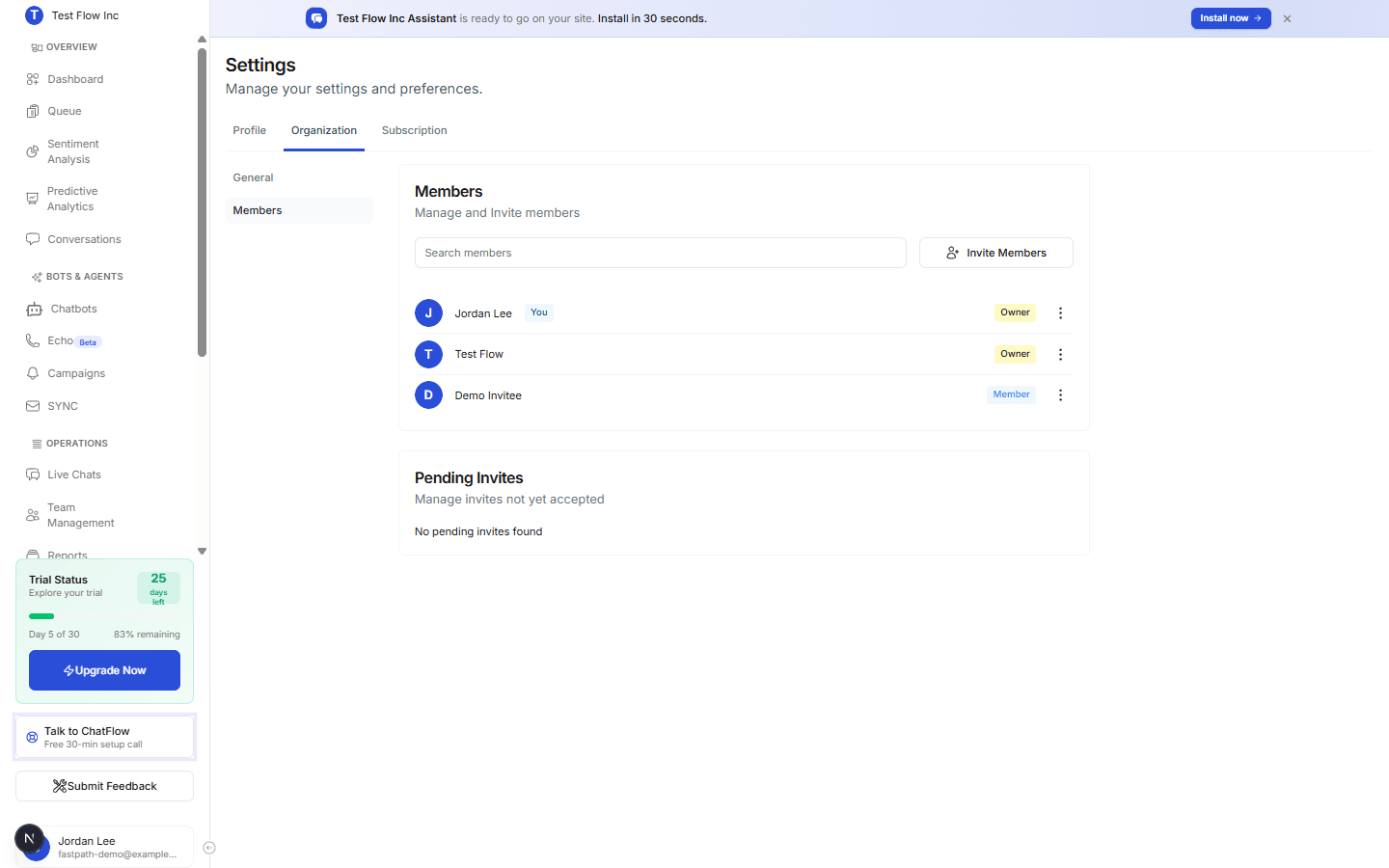
Task: Open the Echo Beta feature
Action: 62,340
